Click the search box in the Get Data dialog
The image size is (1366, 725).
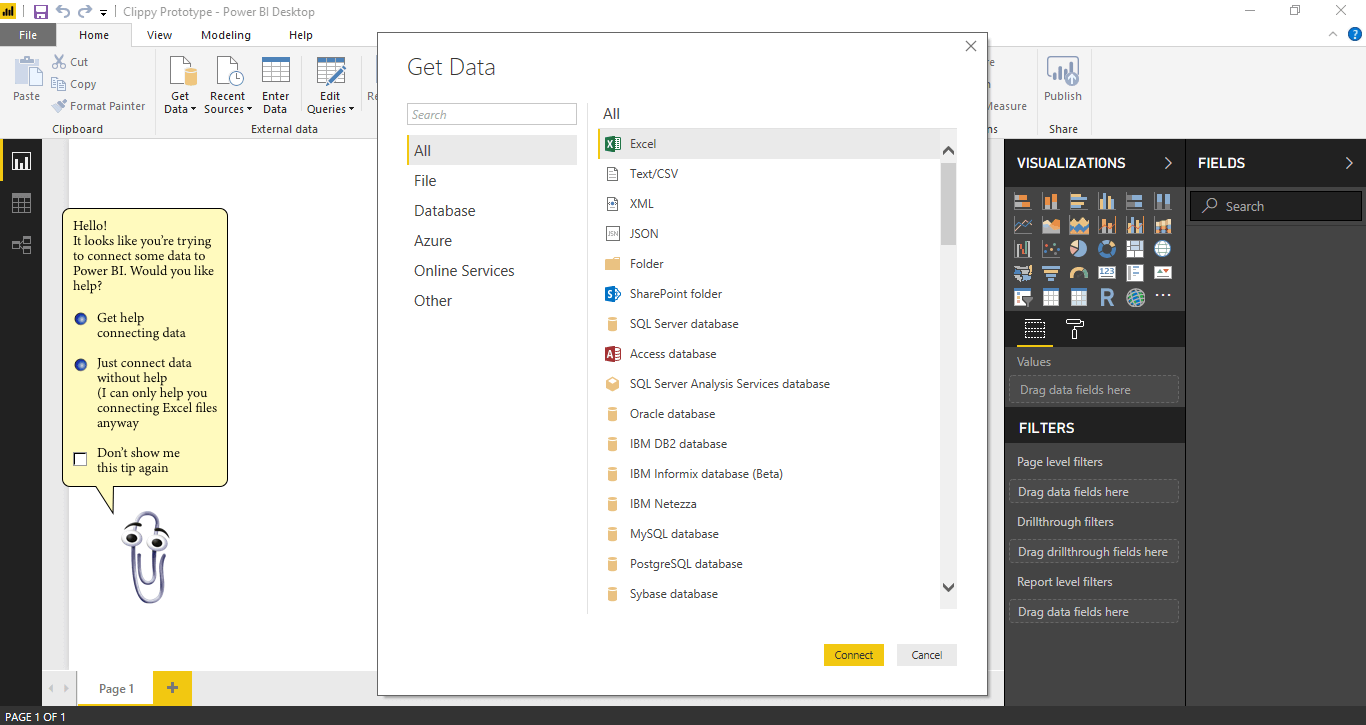(x=491, y=113)
